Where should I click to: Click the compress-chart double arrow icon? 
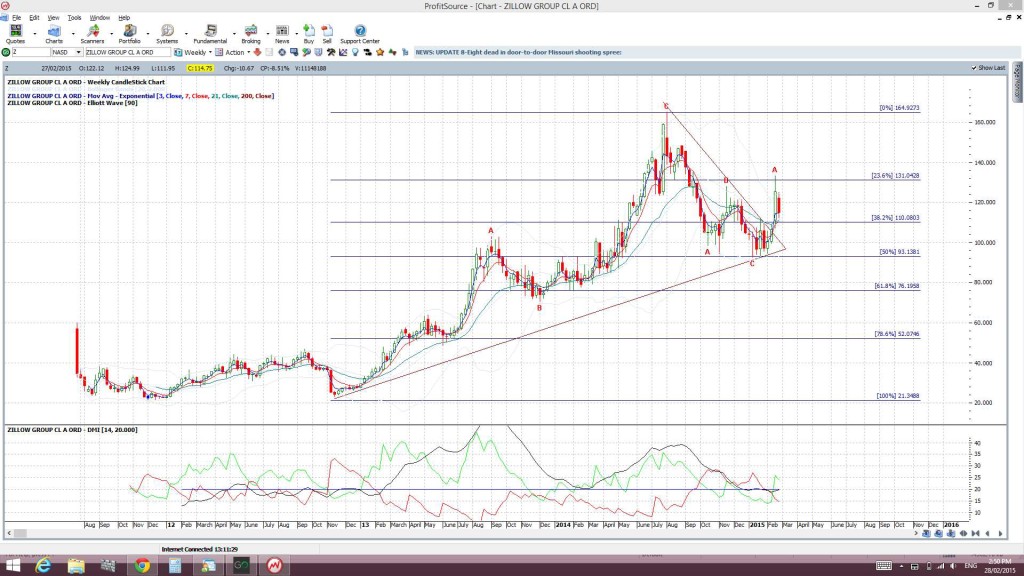(x=963, y=534)
